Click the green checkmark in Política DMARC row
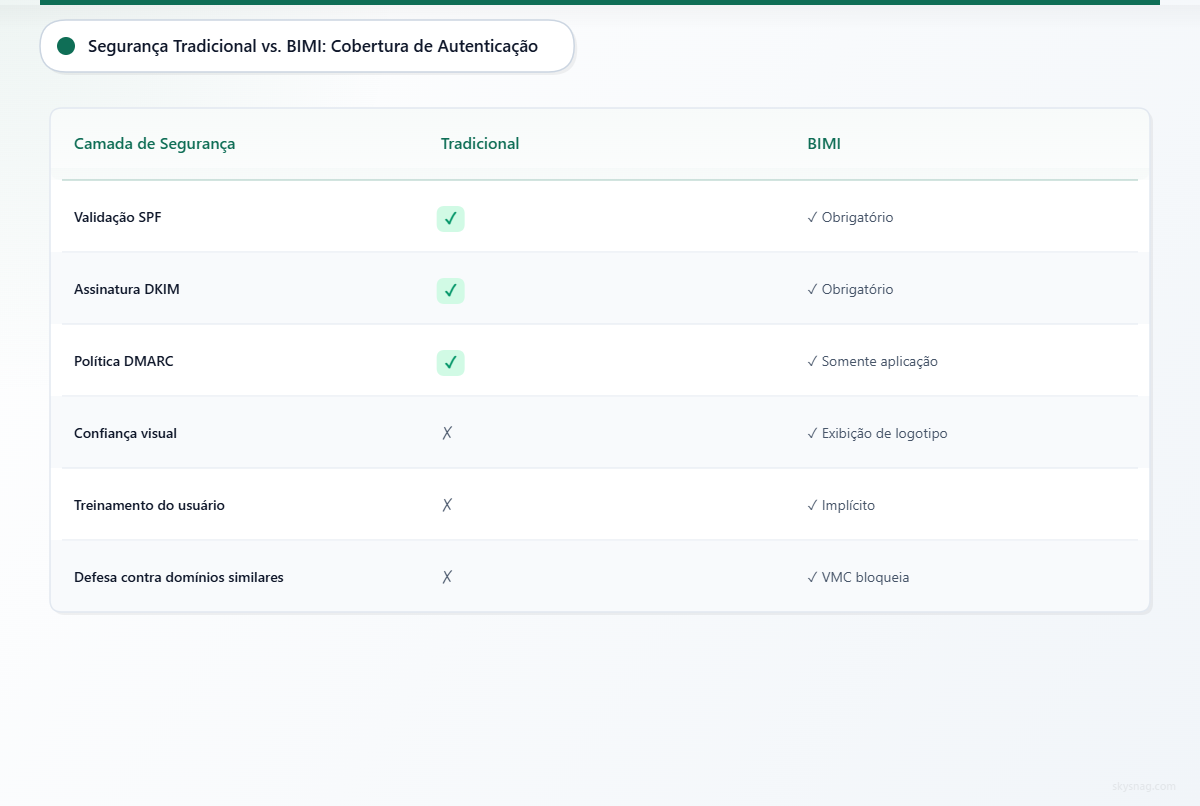Image resolution: width=1200 pixels, height=806 pixels. click(x=451, y=362)
